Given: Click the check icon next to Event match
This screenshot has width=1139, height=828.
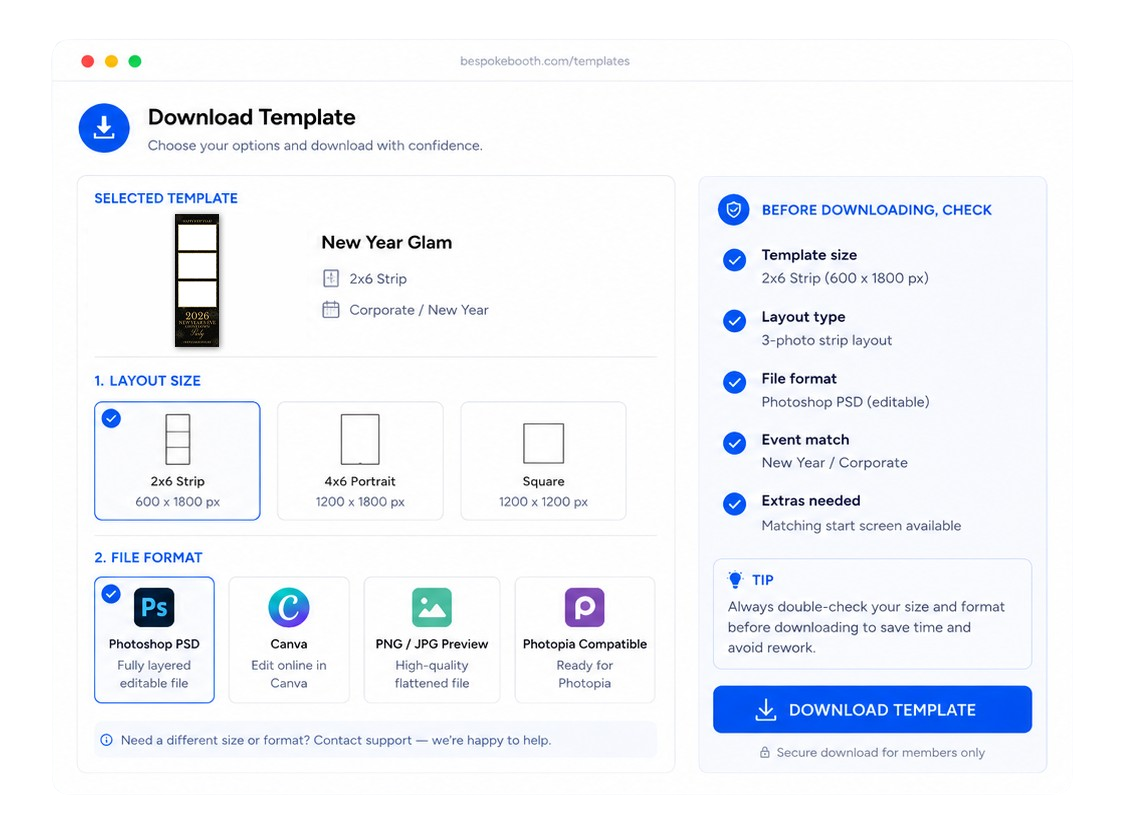Looking at the screenshot, I should pos(734,443).
